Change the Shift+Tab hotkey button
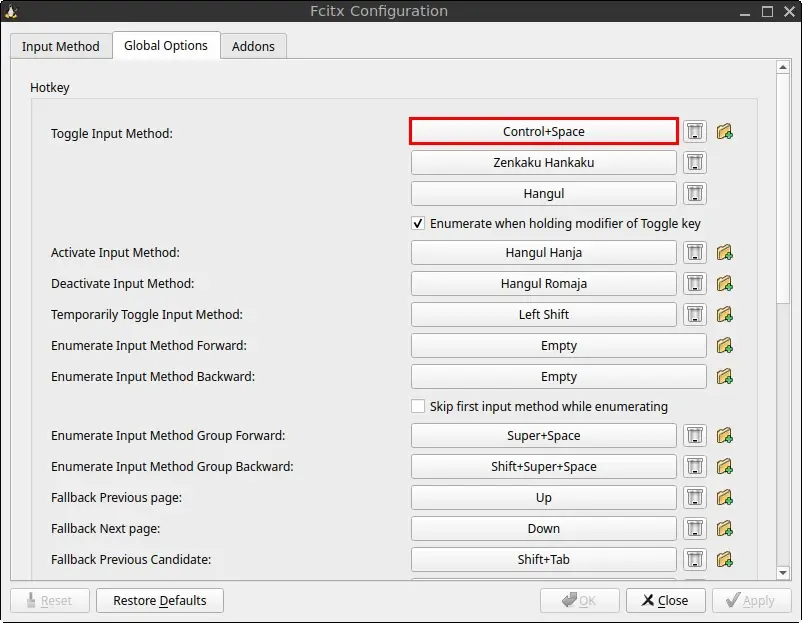 pos(544,559)
